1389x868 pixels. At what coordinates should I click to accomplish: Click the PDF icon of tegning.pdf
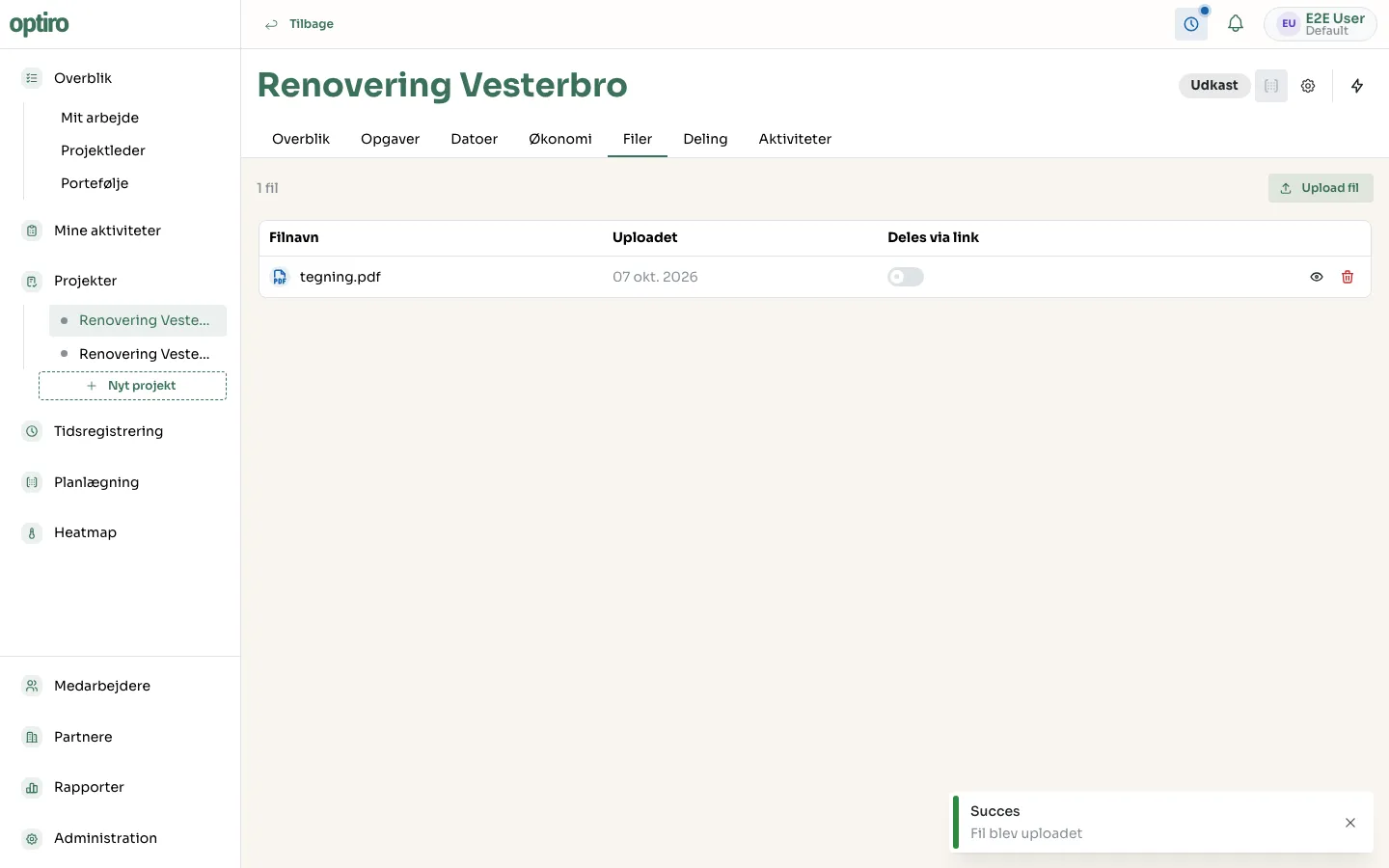point(280,277)
